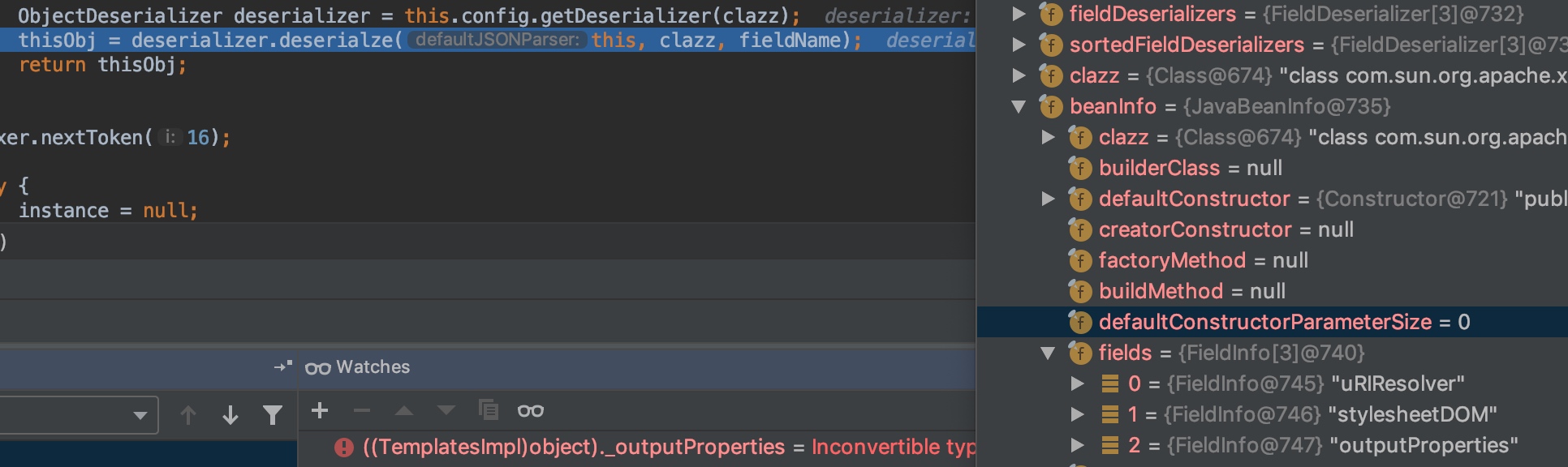1568x467 pixels.
Task: Select the defaultConstructorParameterSize variable row
Action: pos(1273,322)
